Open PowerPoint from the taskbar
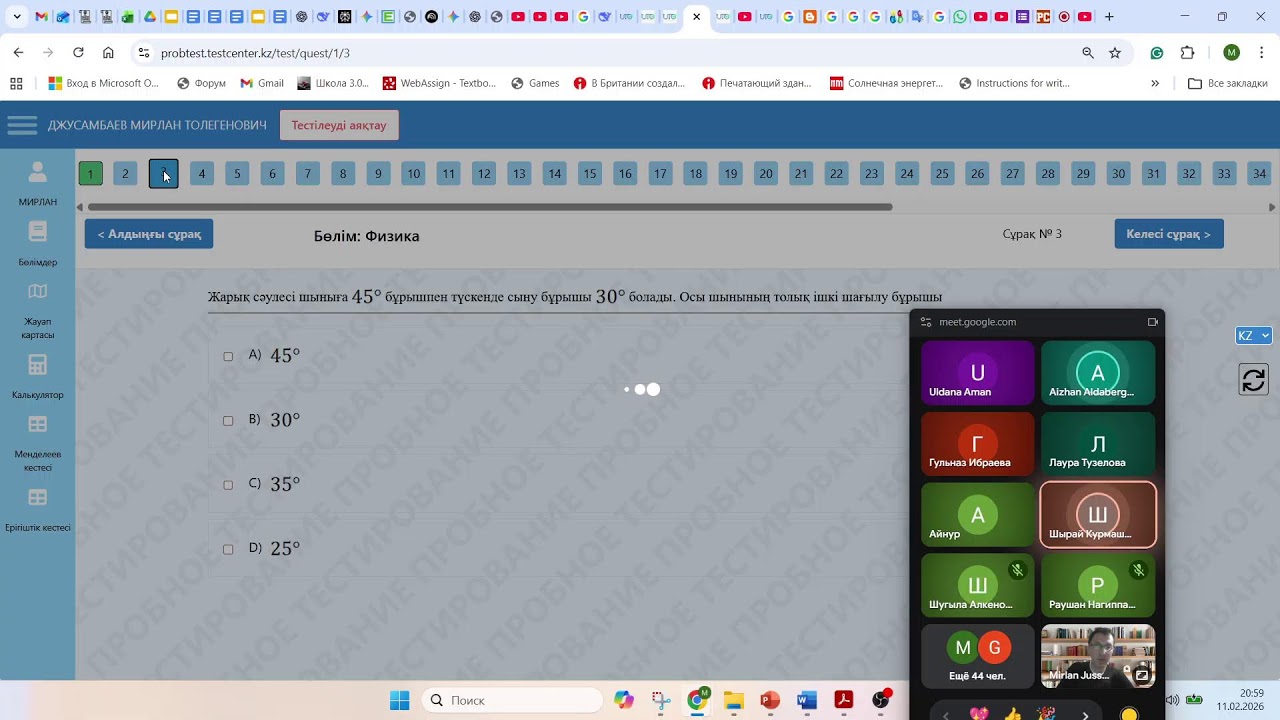 coord(770,700)
